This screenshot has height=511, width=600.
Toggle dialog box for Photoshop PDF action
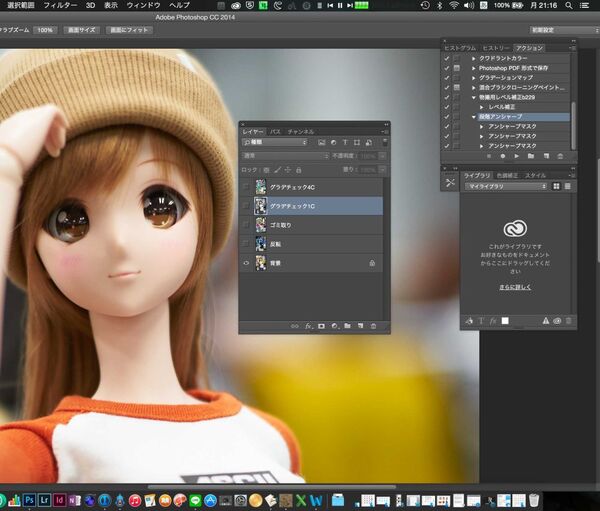tap(457, 68)
